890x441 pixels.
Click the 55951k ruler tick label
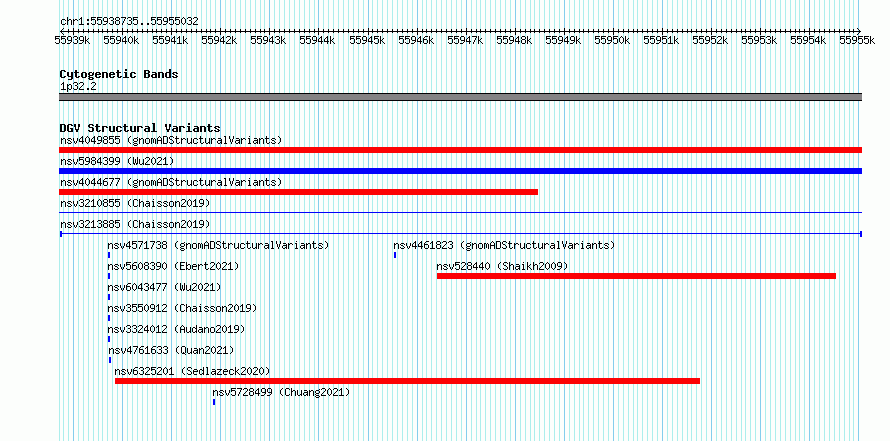pyautogui.click(x=661, y=40)
